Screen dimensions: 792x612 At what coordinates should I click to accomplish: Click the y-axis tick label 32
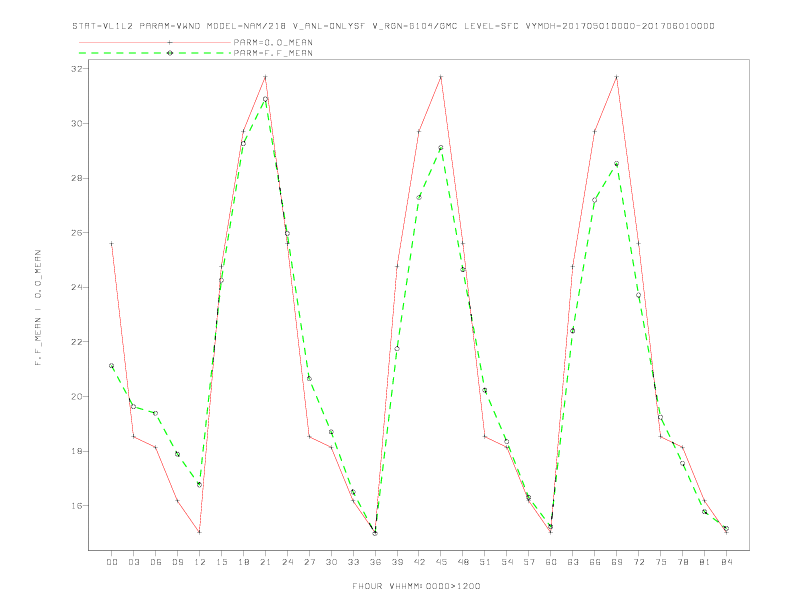(77, 69)
